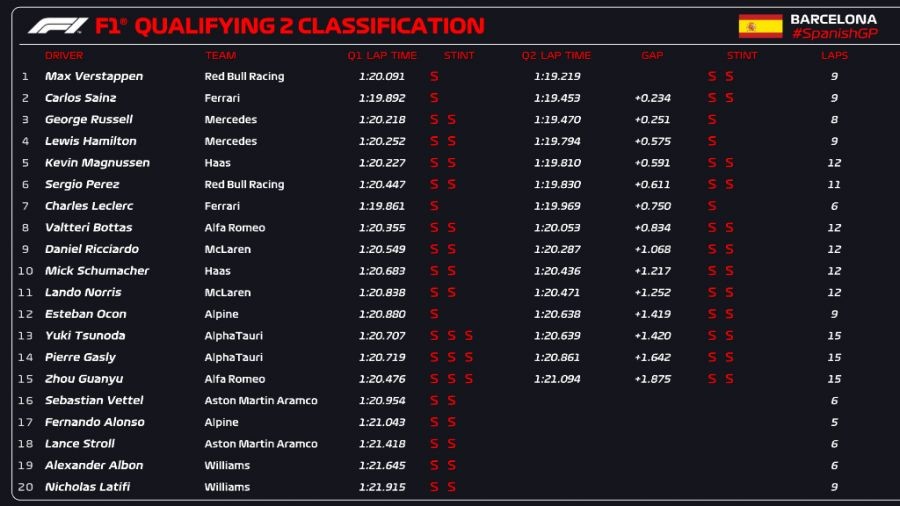This screenshot has height=506, width=900.
Task: Click Nicholas Latifi's Q1 lap time 1:21.915
Action: [382, 487]
